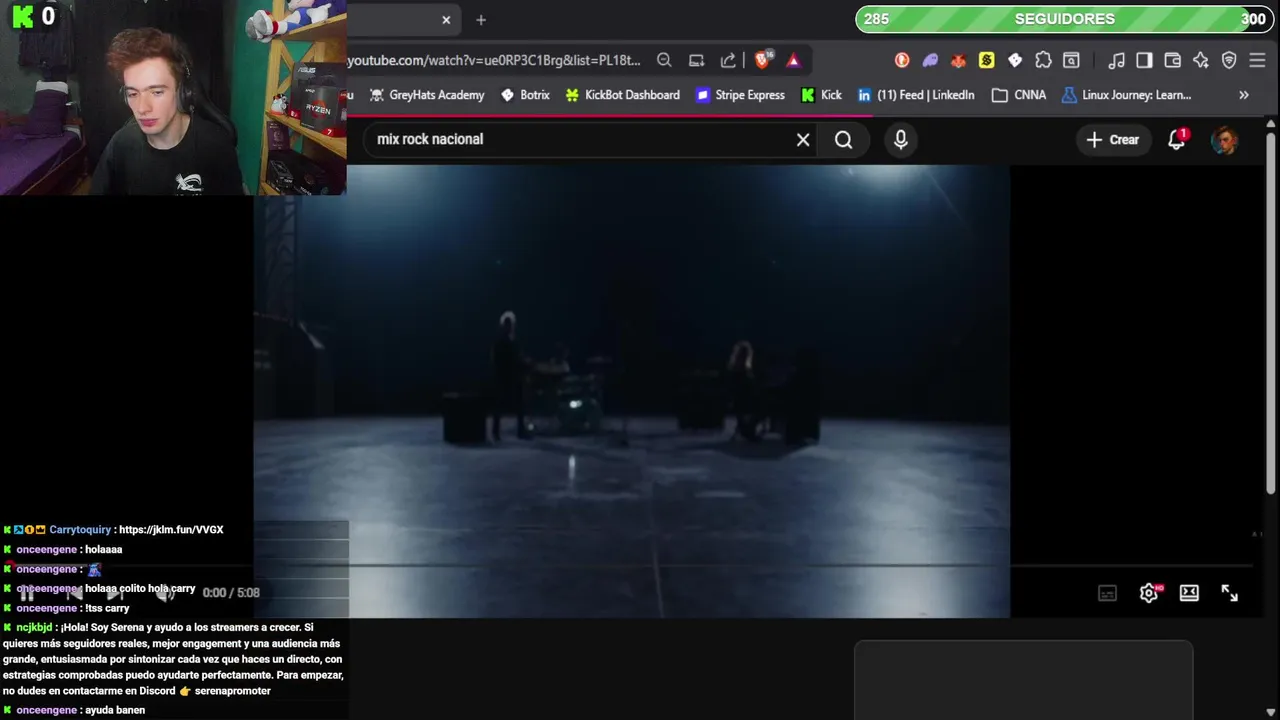Click the 'ncjkbjd' username in chat
Image resolution: width=1280 pixels, height=720 pixels.
(34, 627)
